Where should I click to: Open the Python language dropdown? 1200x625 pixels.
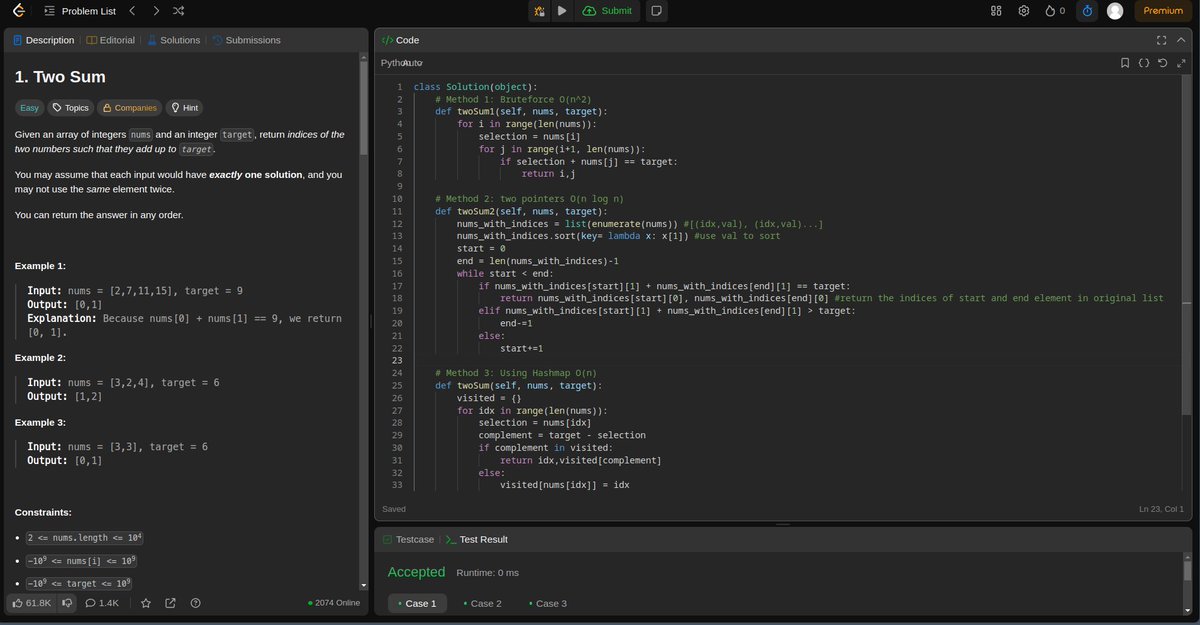tap(402, 63)
